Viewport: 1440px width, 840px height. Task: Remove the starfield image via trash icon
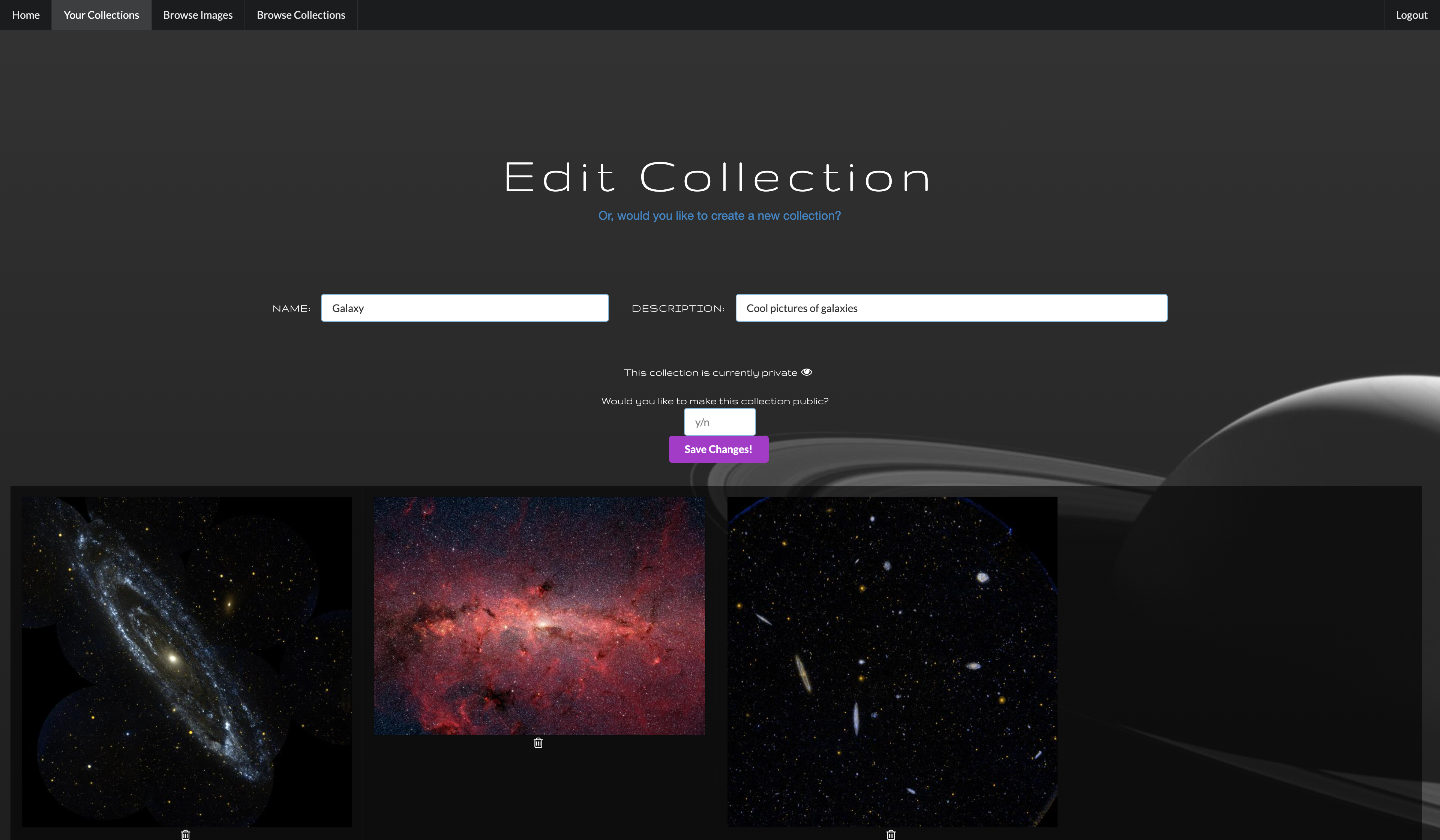891,834
